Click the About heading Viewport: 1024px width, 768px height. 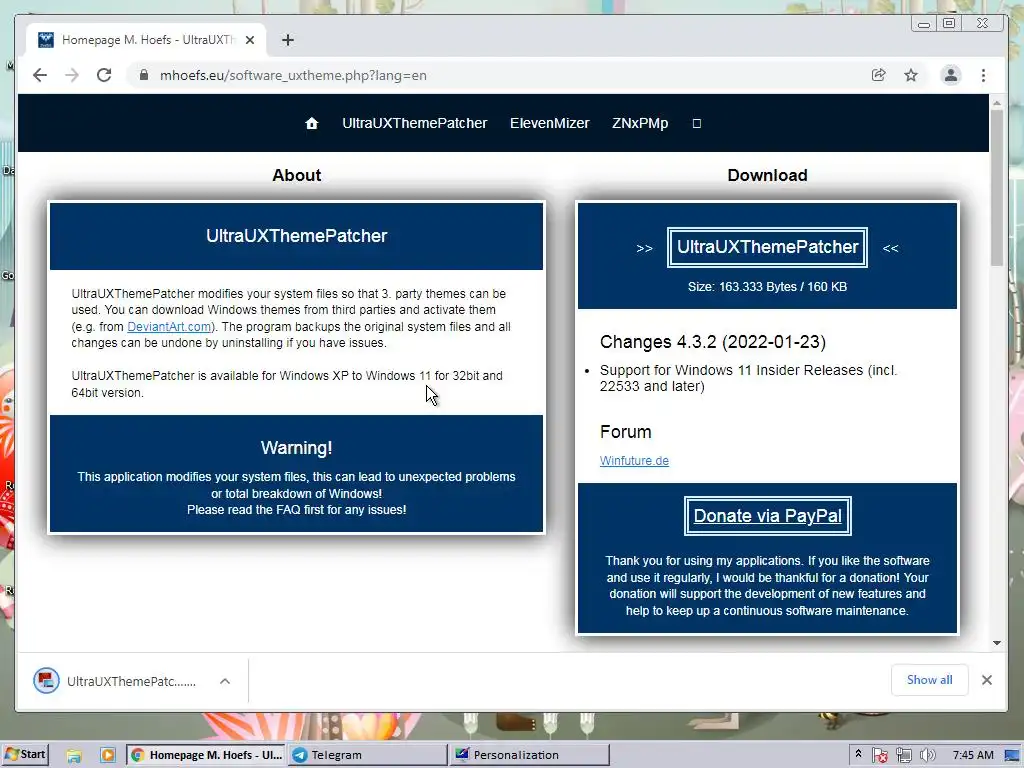point(296,175)
